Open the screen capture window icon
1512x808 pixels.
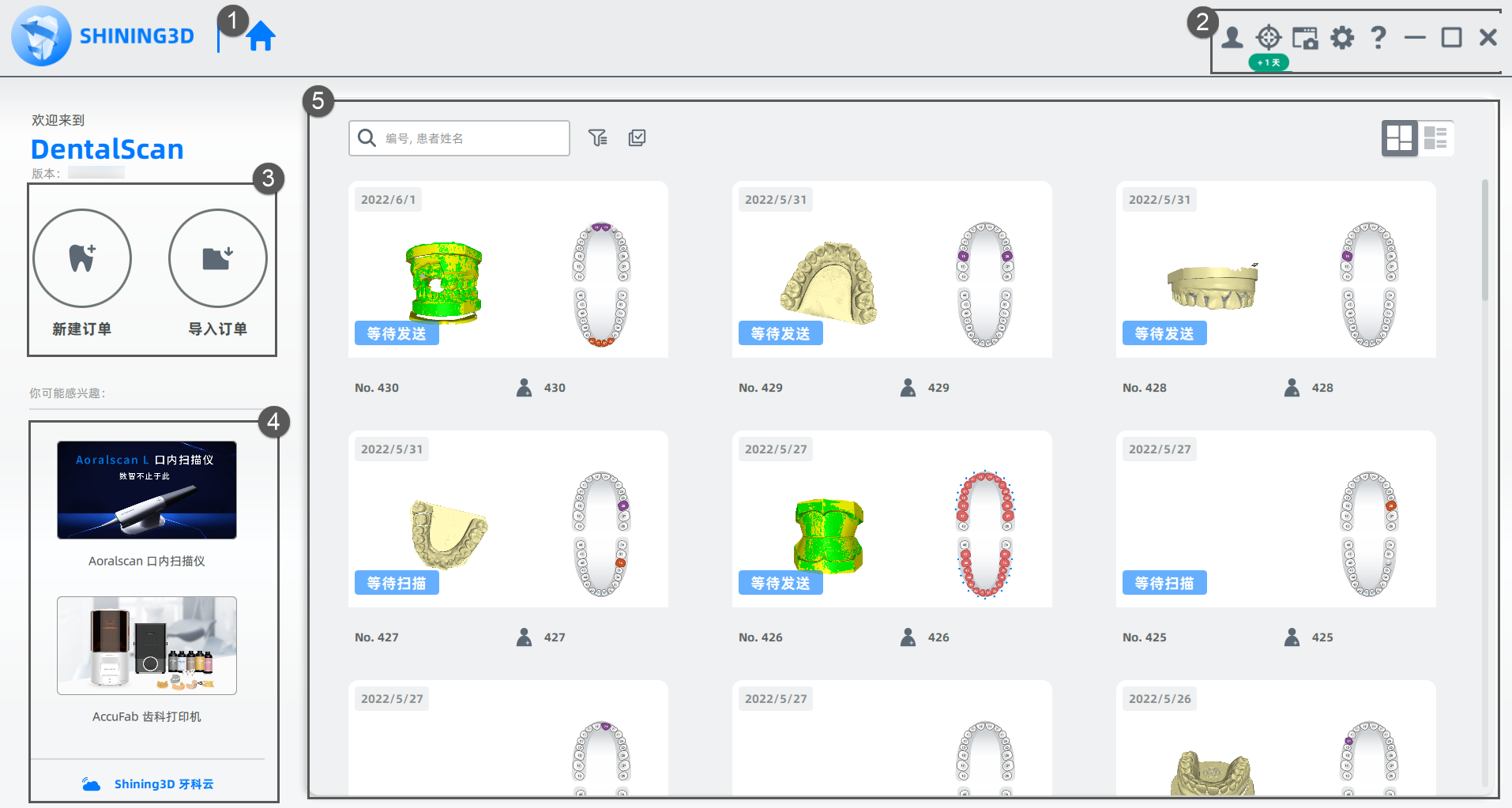click(1305, 38)
